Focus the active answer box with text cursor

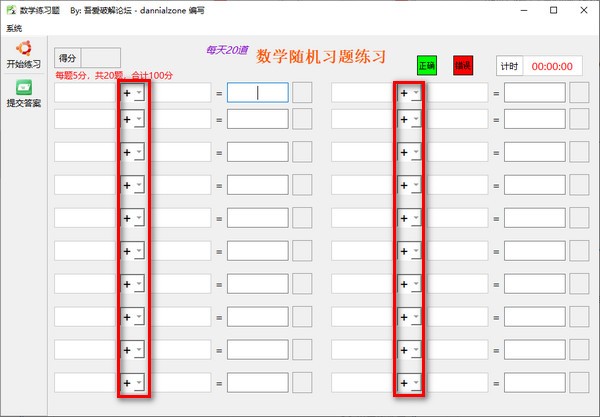(258, 93)
